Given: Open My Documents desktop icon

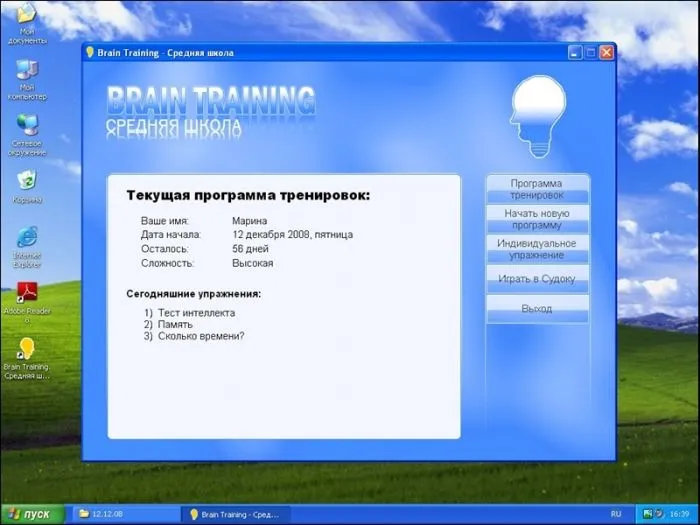Looking at the screenshot, I should (27, 22).
